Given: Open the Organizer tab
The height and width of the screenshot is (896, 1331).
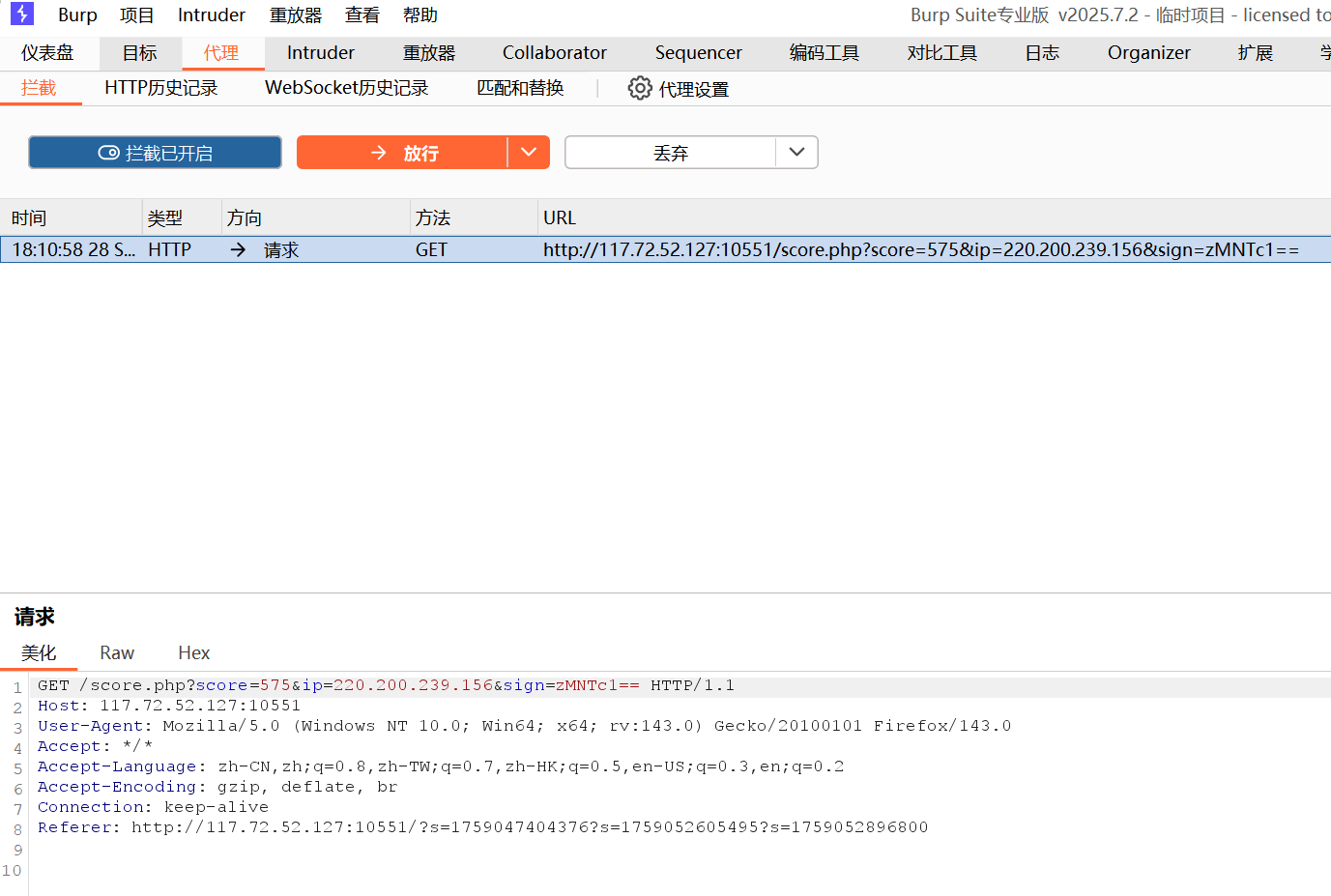Looking at the screenshot, I should (1149, 53).
